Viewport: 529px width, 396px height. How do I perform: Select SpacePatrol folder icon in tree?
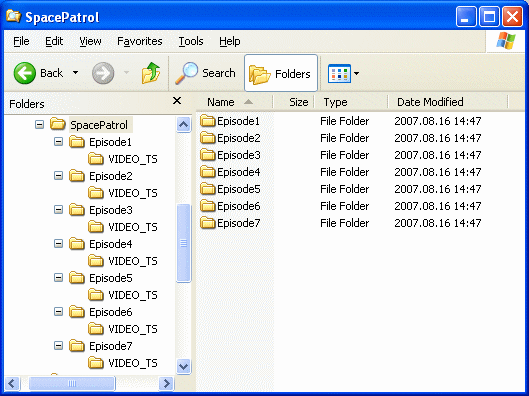(58, 124)
